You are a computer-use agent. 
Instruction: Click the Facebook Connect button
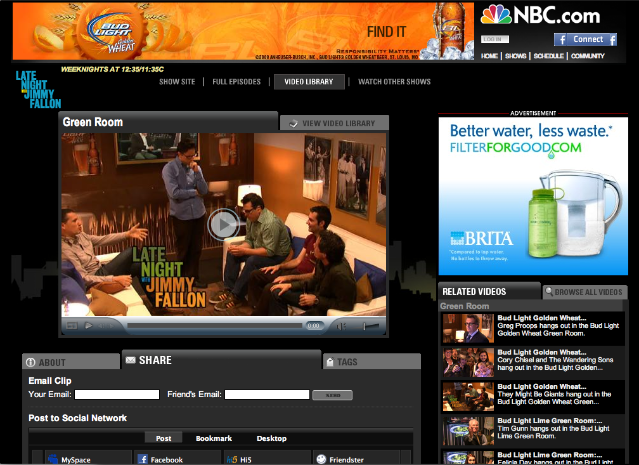coord(585,40)
